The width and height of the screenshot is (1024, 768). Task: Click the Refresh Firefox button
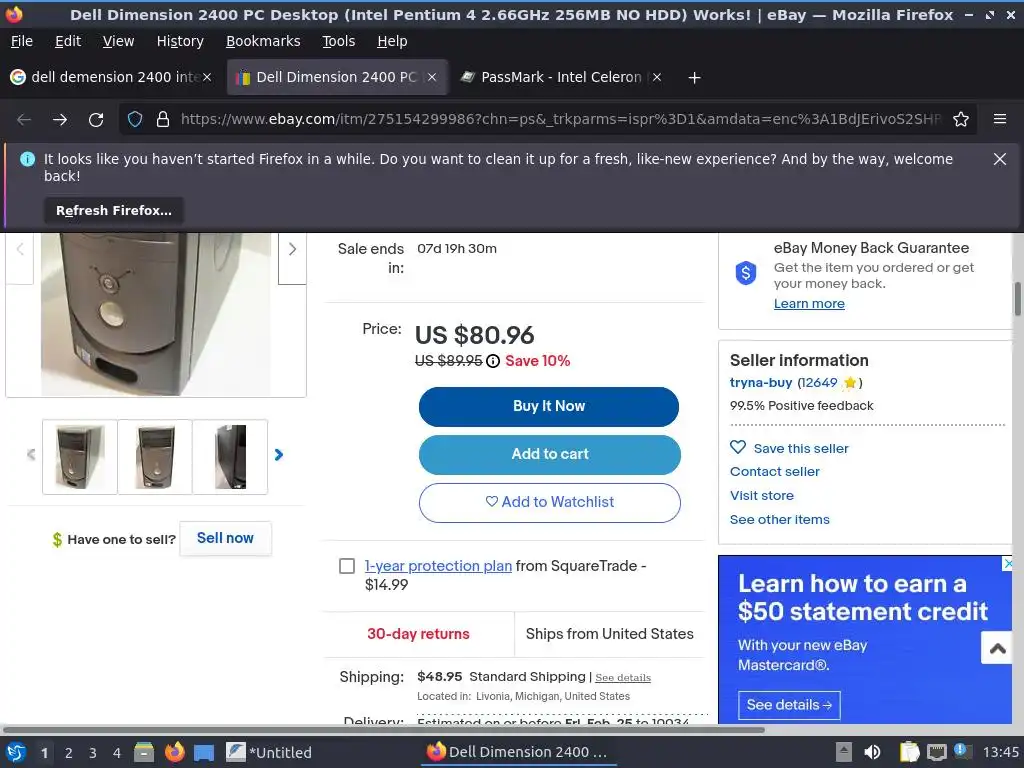click(114, 211)
